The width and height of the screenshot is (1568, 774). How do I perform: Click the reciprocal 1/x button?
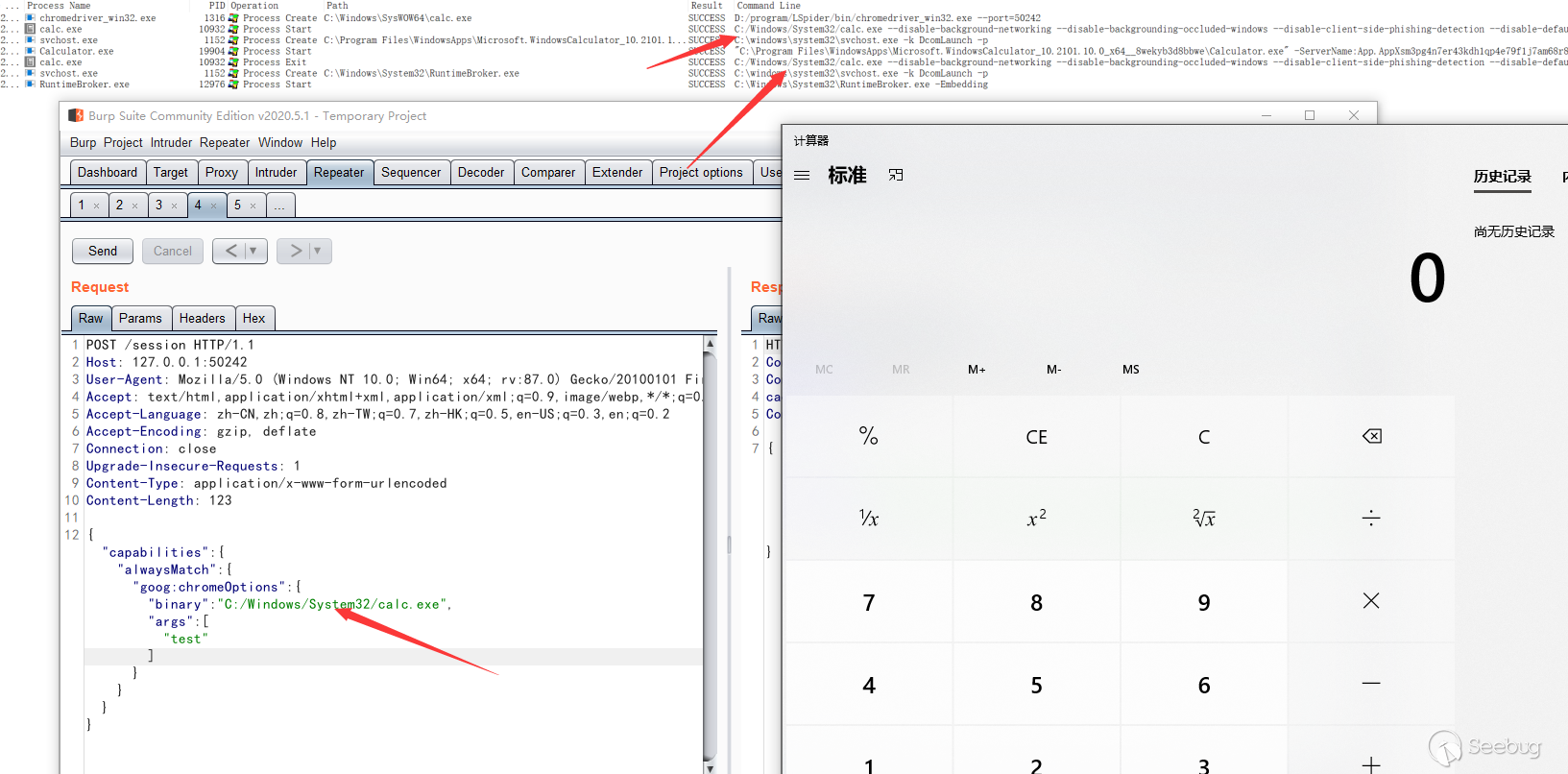click(x=868, y=519)
